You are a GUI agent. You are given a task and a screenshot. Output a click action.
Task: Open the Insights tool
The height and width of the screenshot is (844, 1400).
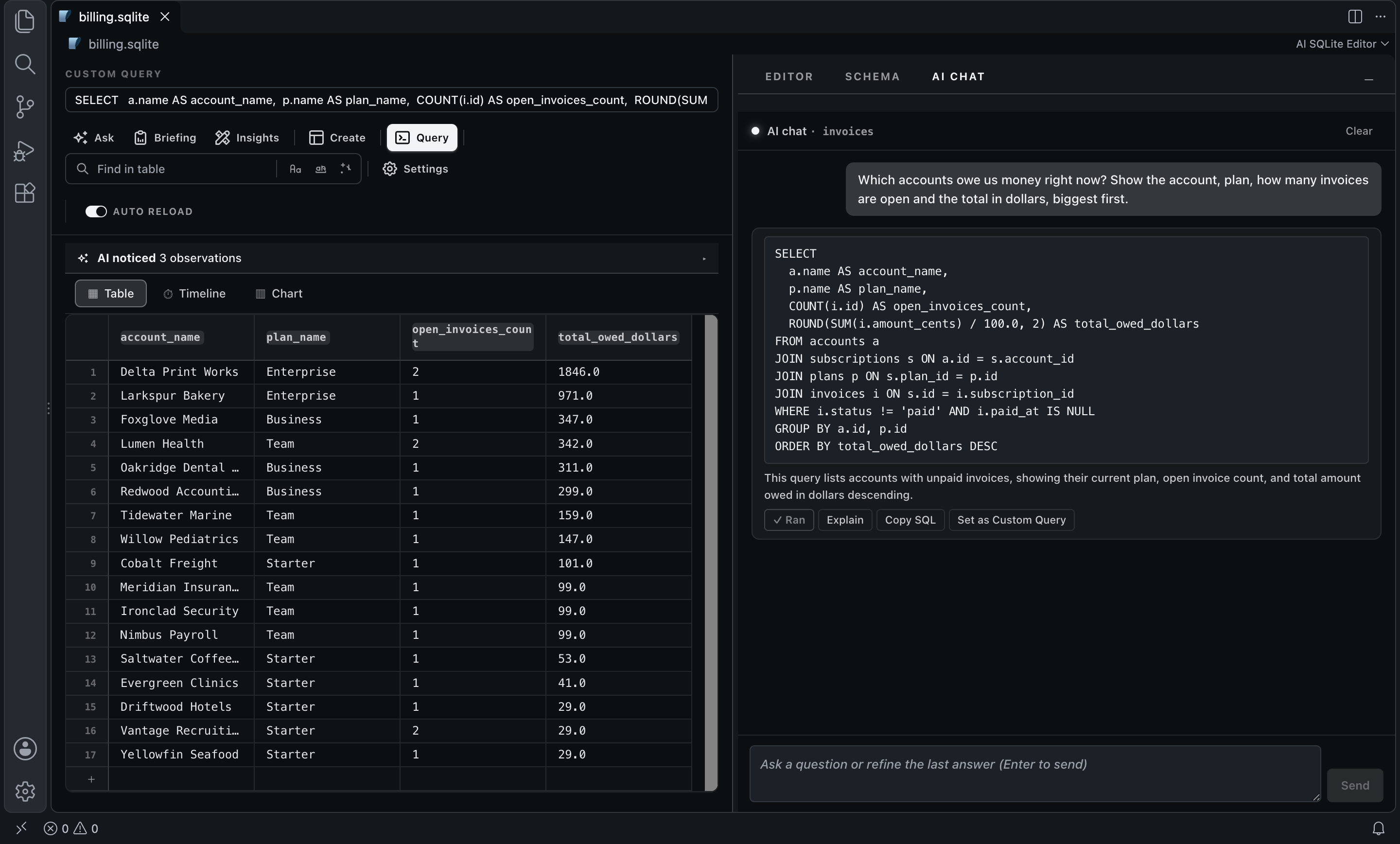click(247, 138)
